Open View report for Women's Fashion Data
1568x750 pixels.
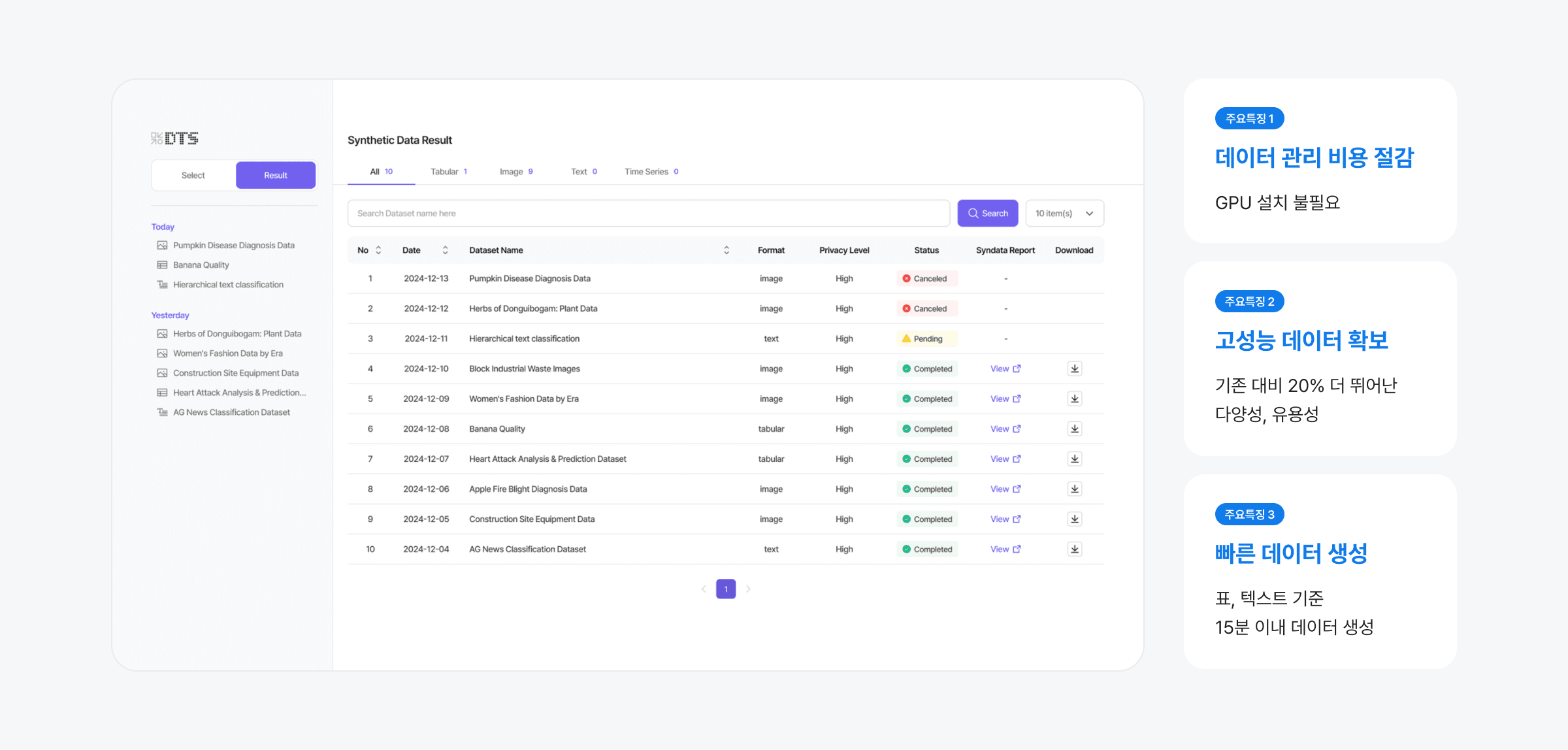coord(1005,399)
